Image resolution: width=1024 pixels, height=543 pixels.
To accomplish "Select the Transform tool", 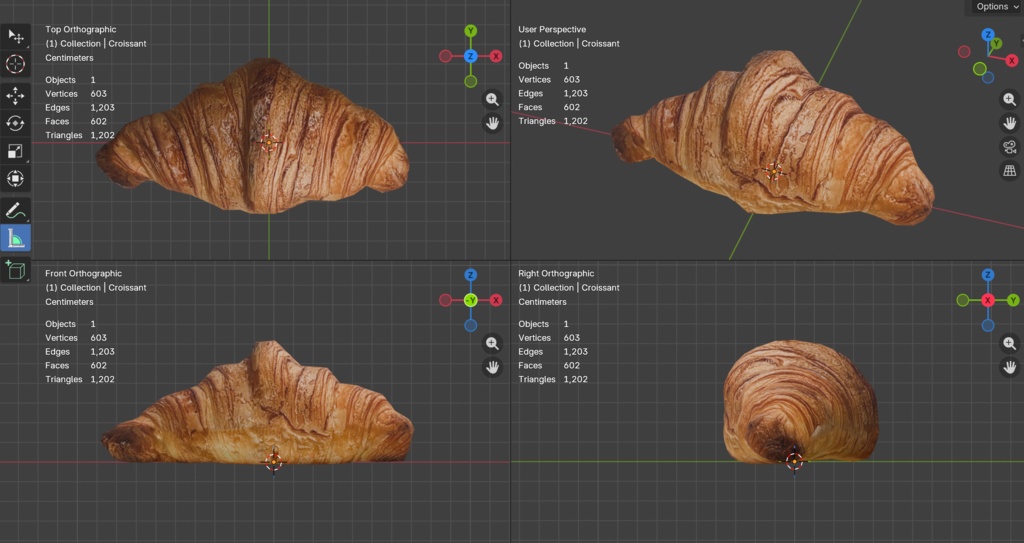I will coord(15,178).
